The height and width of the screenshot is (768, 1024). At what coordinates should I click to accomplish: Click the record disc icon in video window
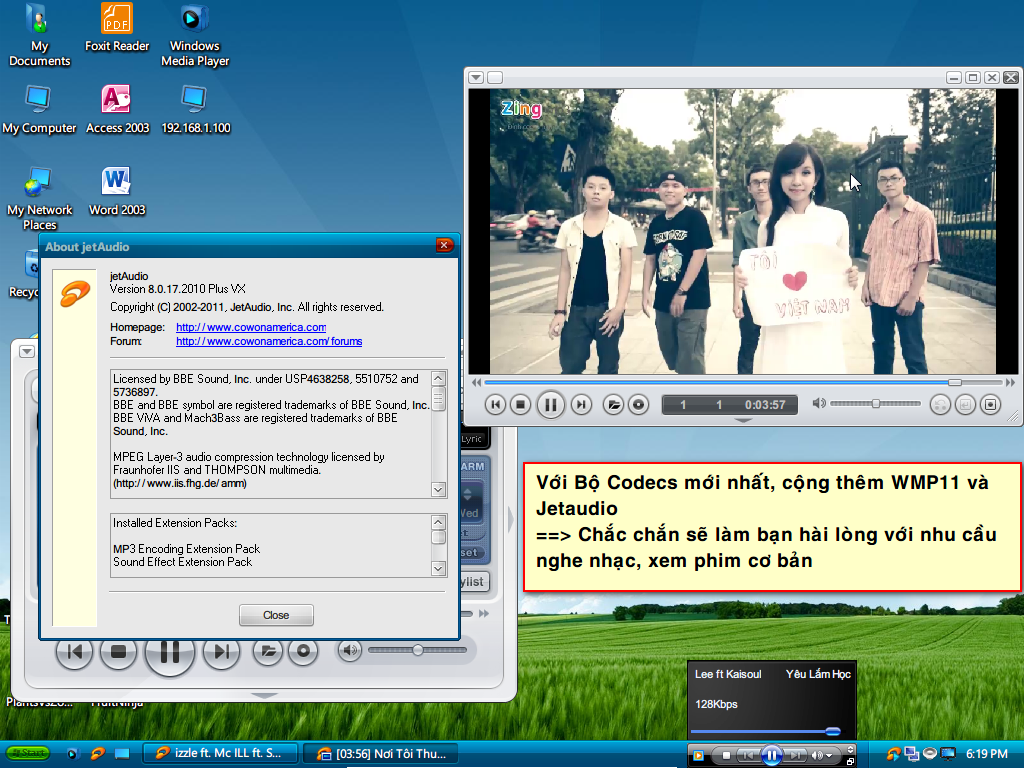(x=639, y=405)
